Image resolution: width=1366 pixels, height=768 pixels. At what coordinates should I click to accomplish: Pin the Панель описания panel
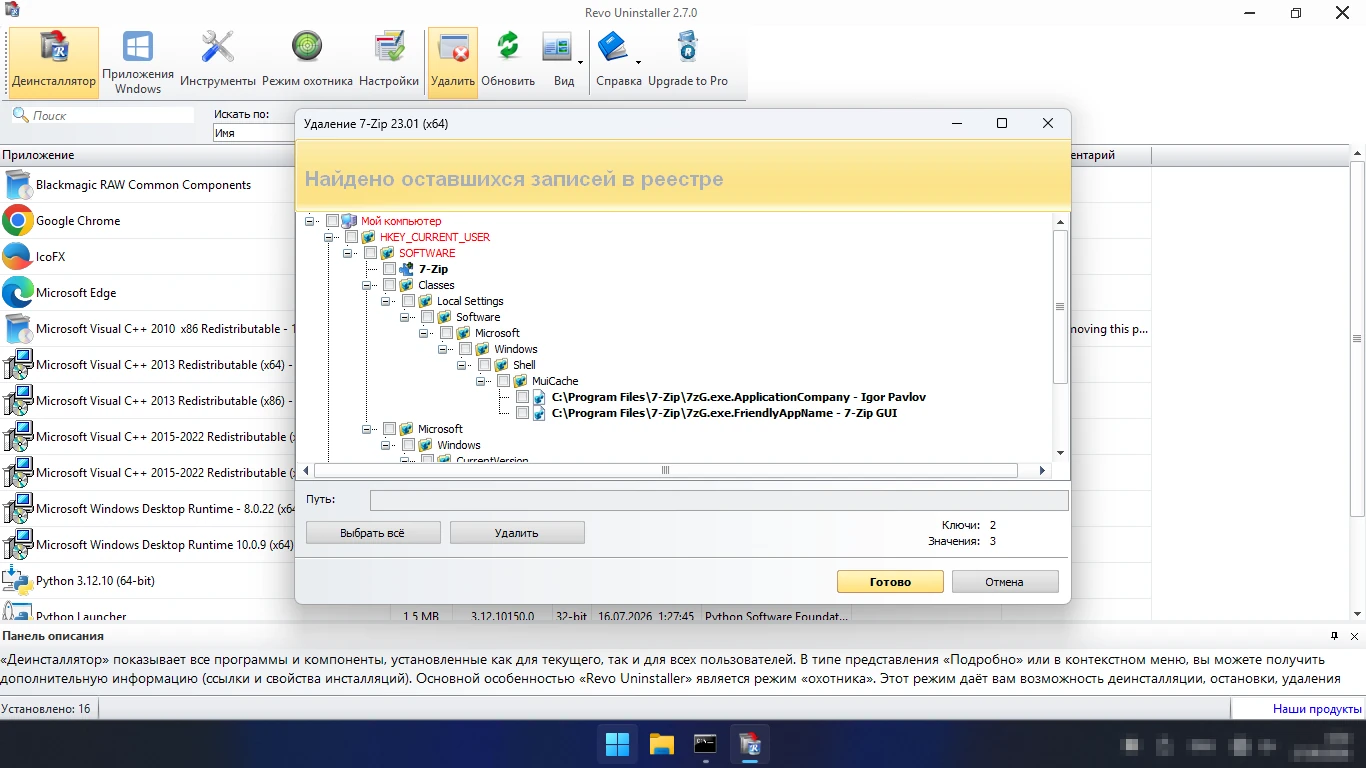1335,636
